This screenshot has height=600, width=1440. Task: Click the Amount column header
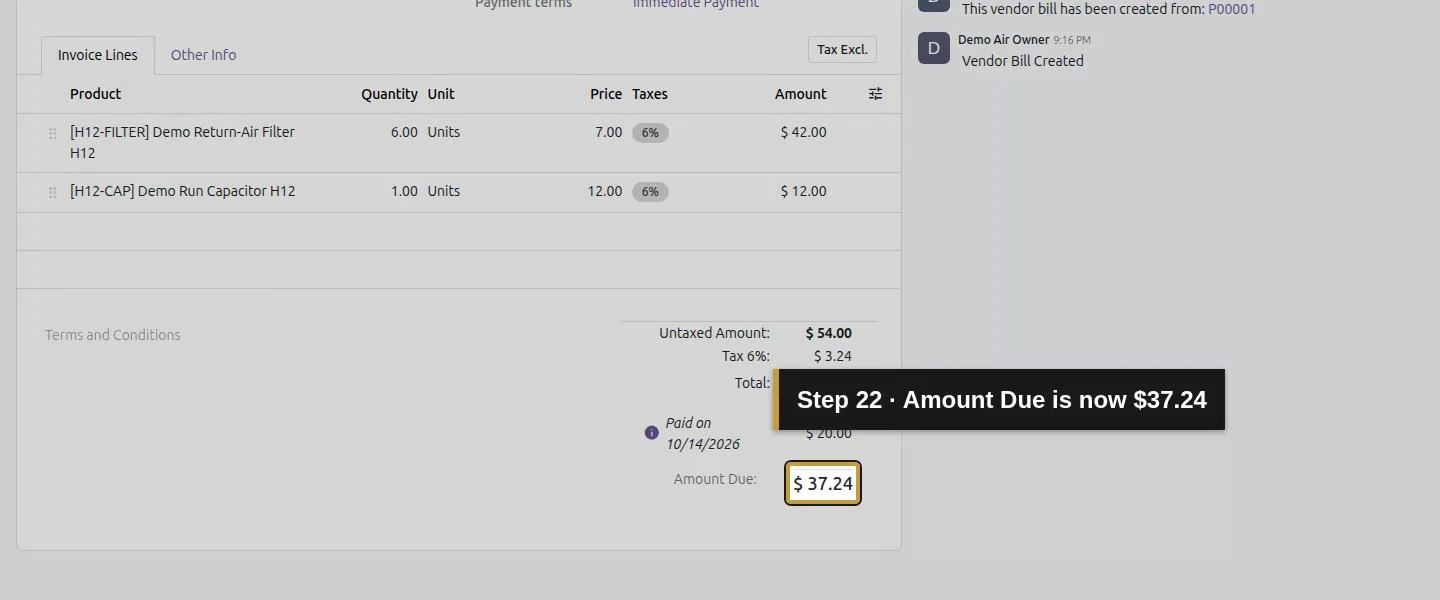coord(801,94)
